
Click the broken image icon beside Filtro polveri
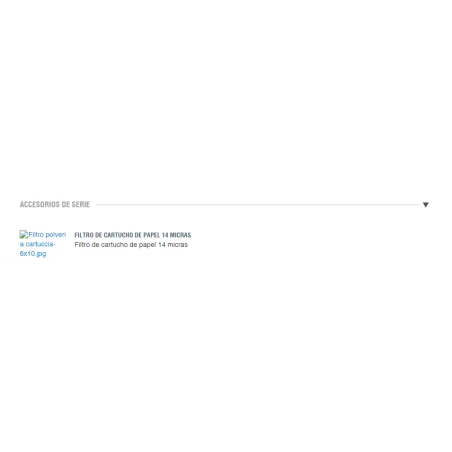click(x=23, y=234)
